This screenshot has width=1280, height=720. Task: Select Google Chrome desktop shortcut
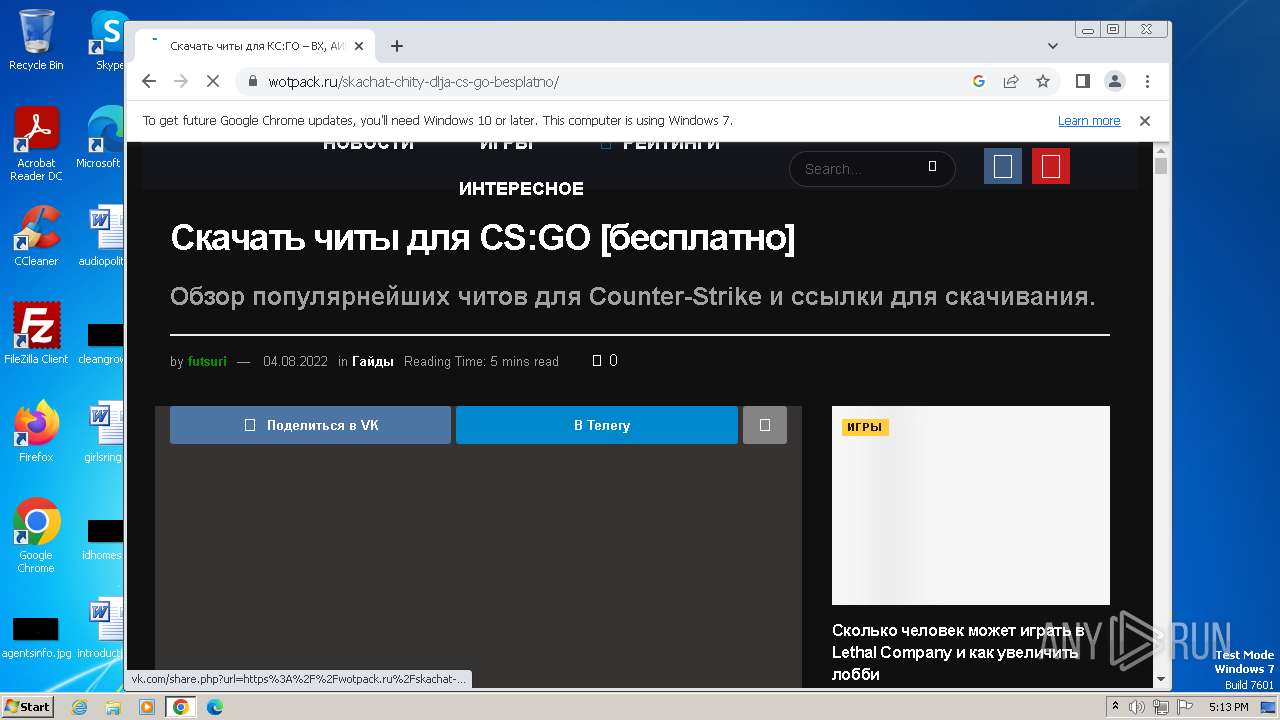36,536
